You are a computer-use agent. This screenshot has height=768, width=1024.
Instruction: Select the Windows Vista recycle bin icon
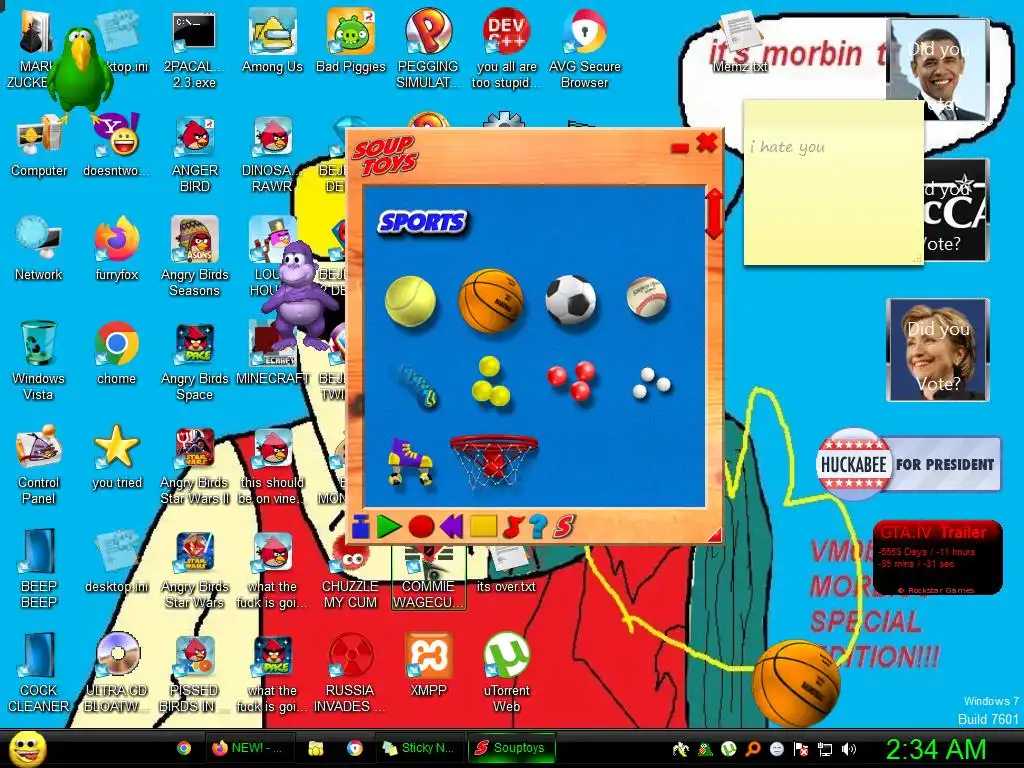38,361
